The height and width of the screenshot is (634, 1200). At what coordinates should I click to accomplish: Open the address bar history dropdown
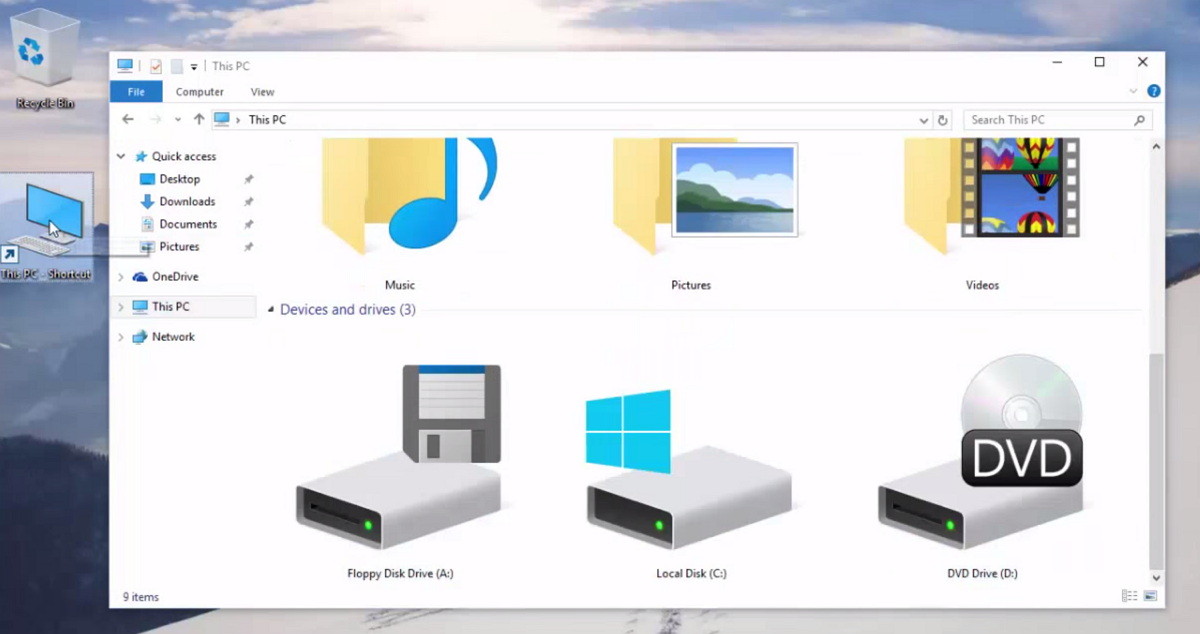tap(923, 120)
